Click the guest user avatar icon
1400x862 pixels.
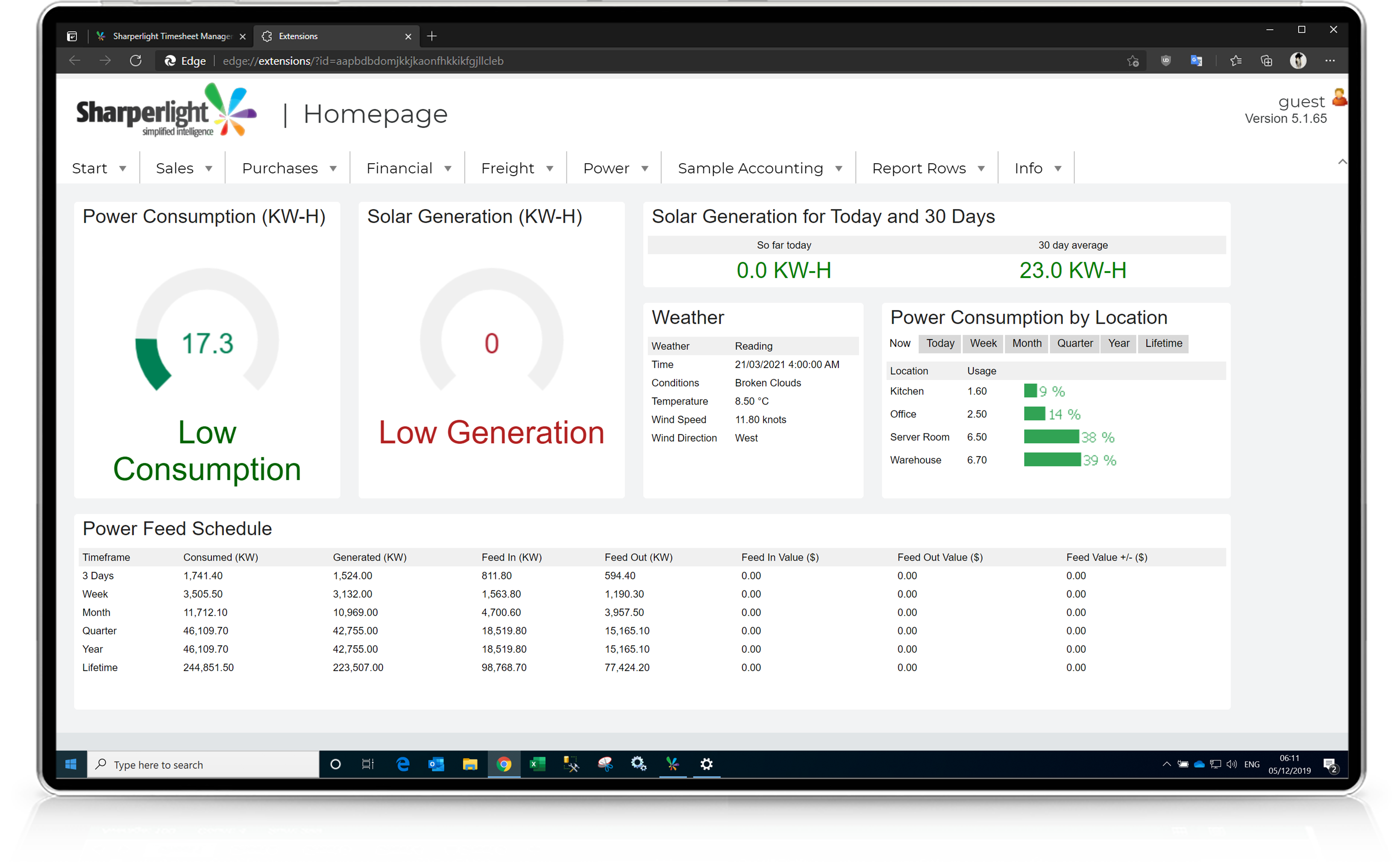tap(1339, 98)
